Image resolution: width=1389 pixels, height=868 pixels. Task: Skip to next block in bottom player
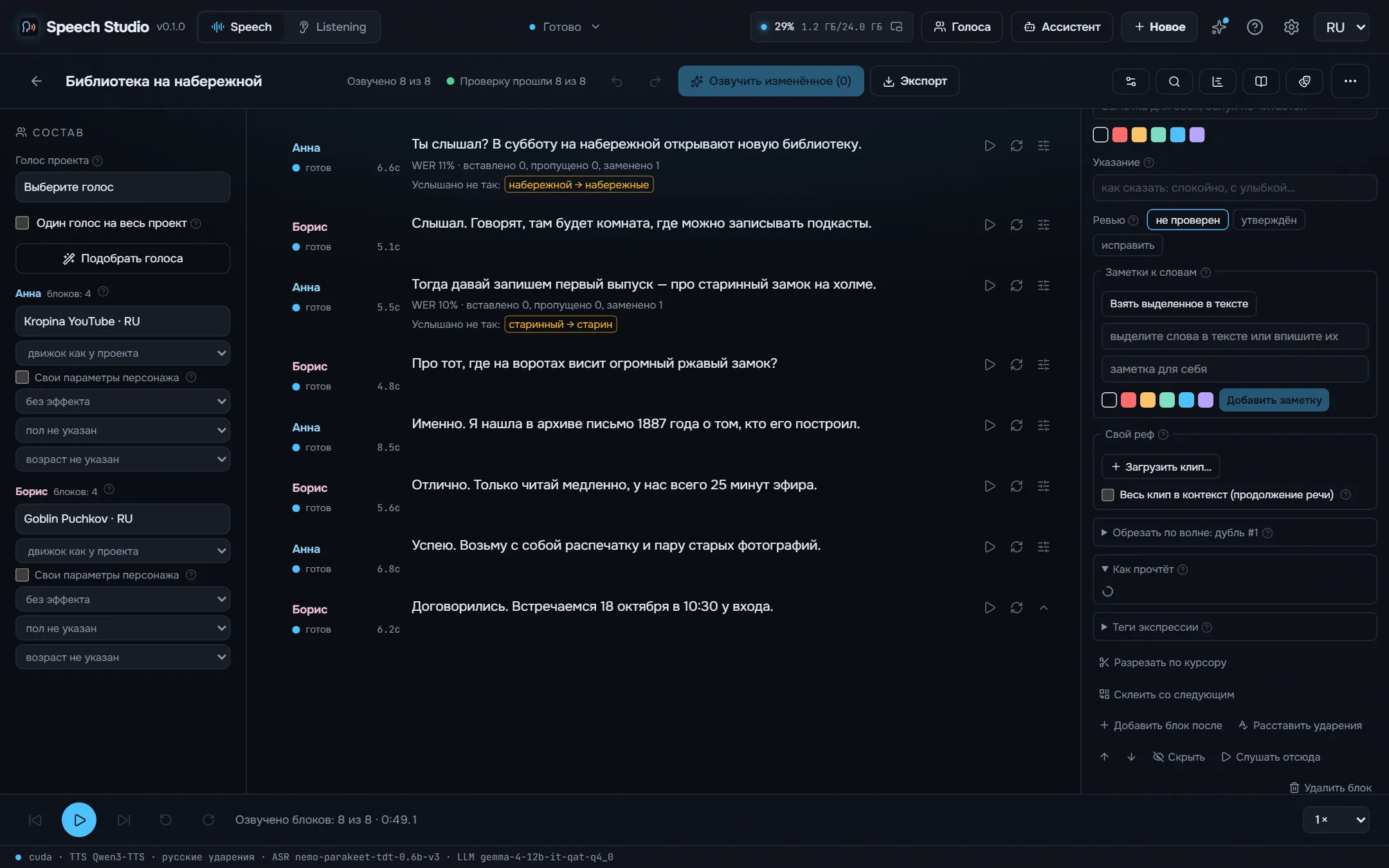pos(124,820)
